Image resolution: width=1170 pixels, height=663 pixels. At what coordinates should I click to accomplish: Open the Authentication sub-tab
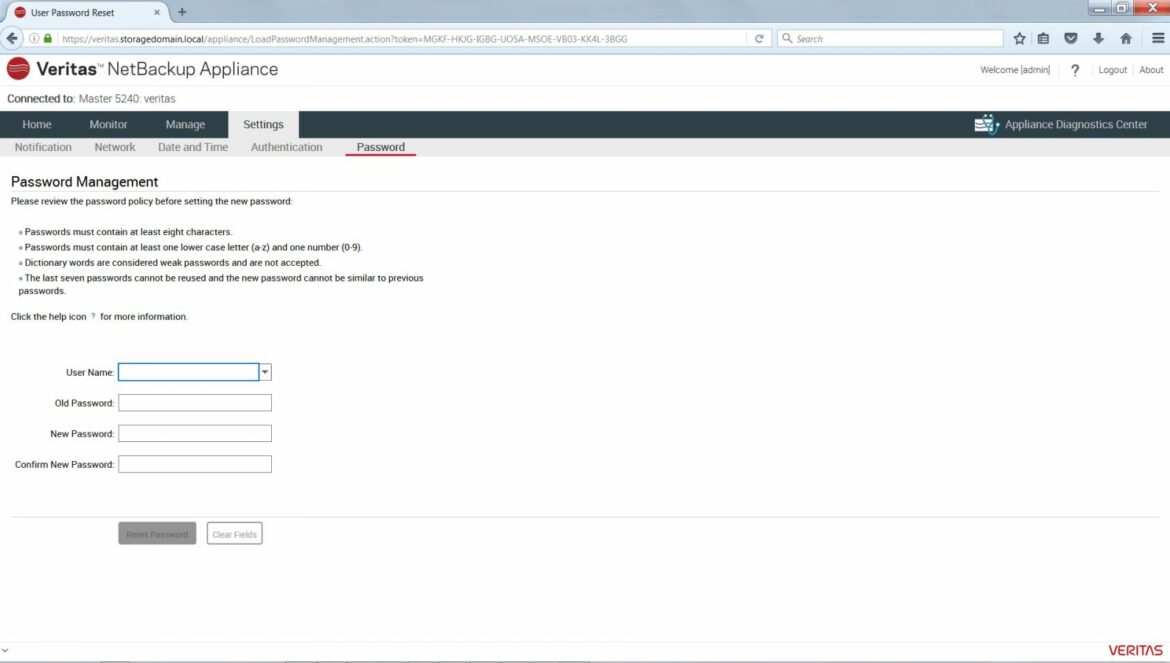(287, 147)
